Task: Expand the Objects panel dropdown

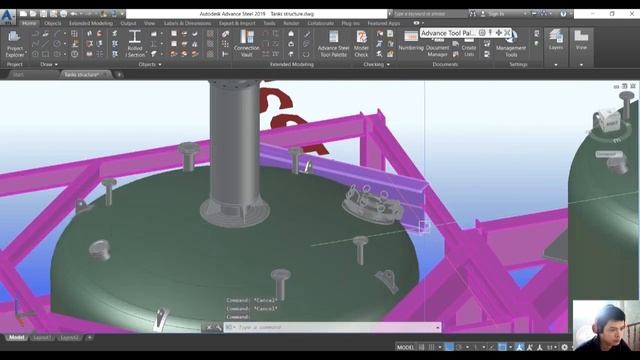Action: 150,64
